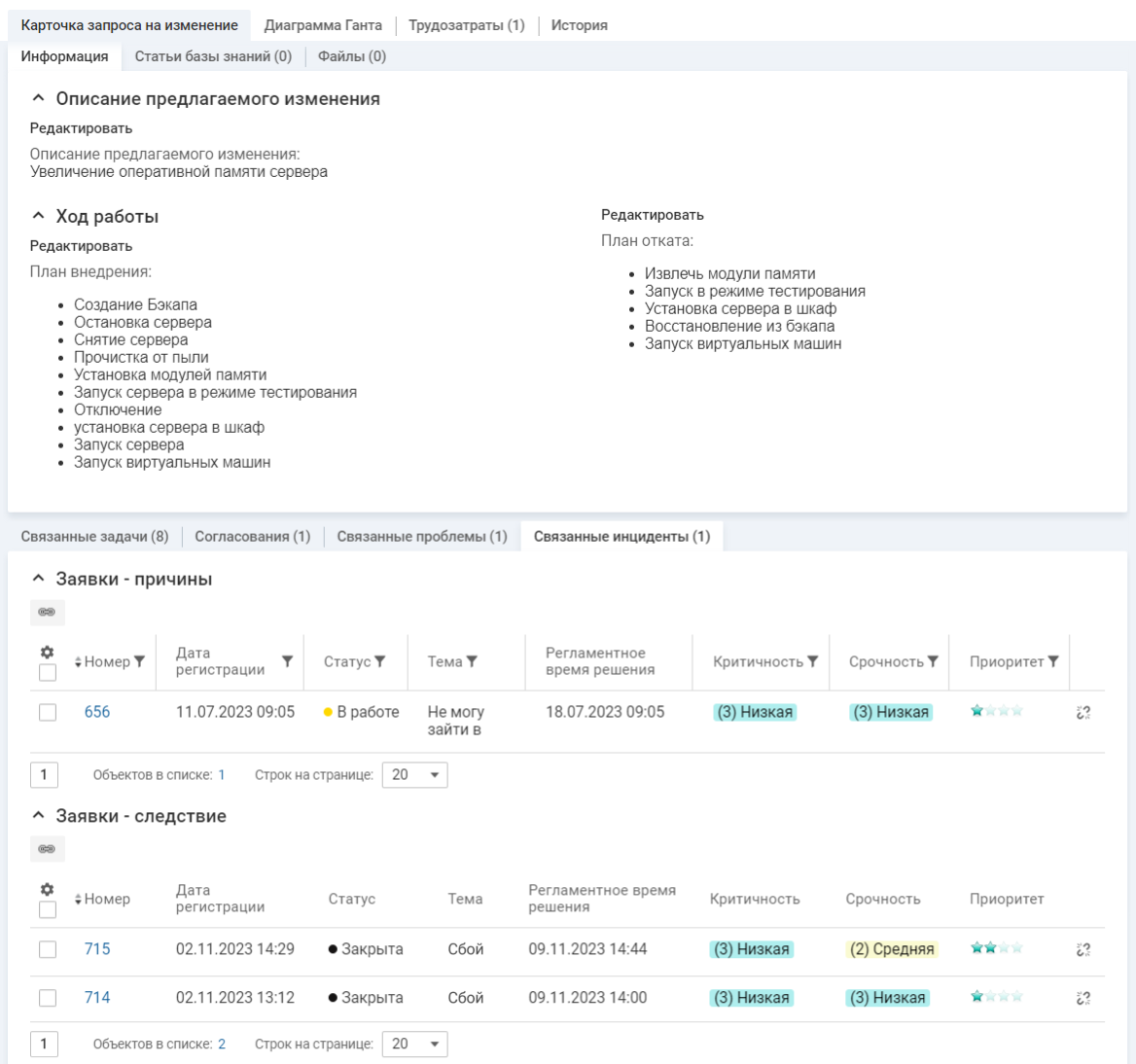The width and height of the screenshot is (1136, 1064).
Task: Click Прочистка от пыли plan step
Action: coord(141,357)
